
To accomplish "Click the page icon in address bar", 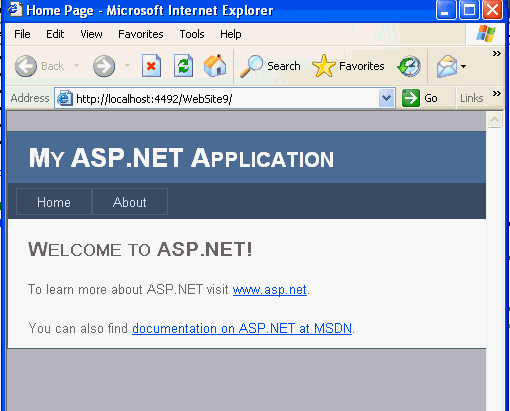I will pyautogui.click(x=65, y=98).
